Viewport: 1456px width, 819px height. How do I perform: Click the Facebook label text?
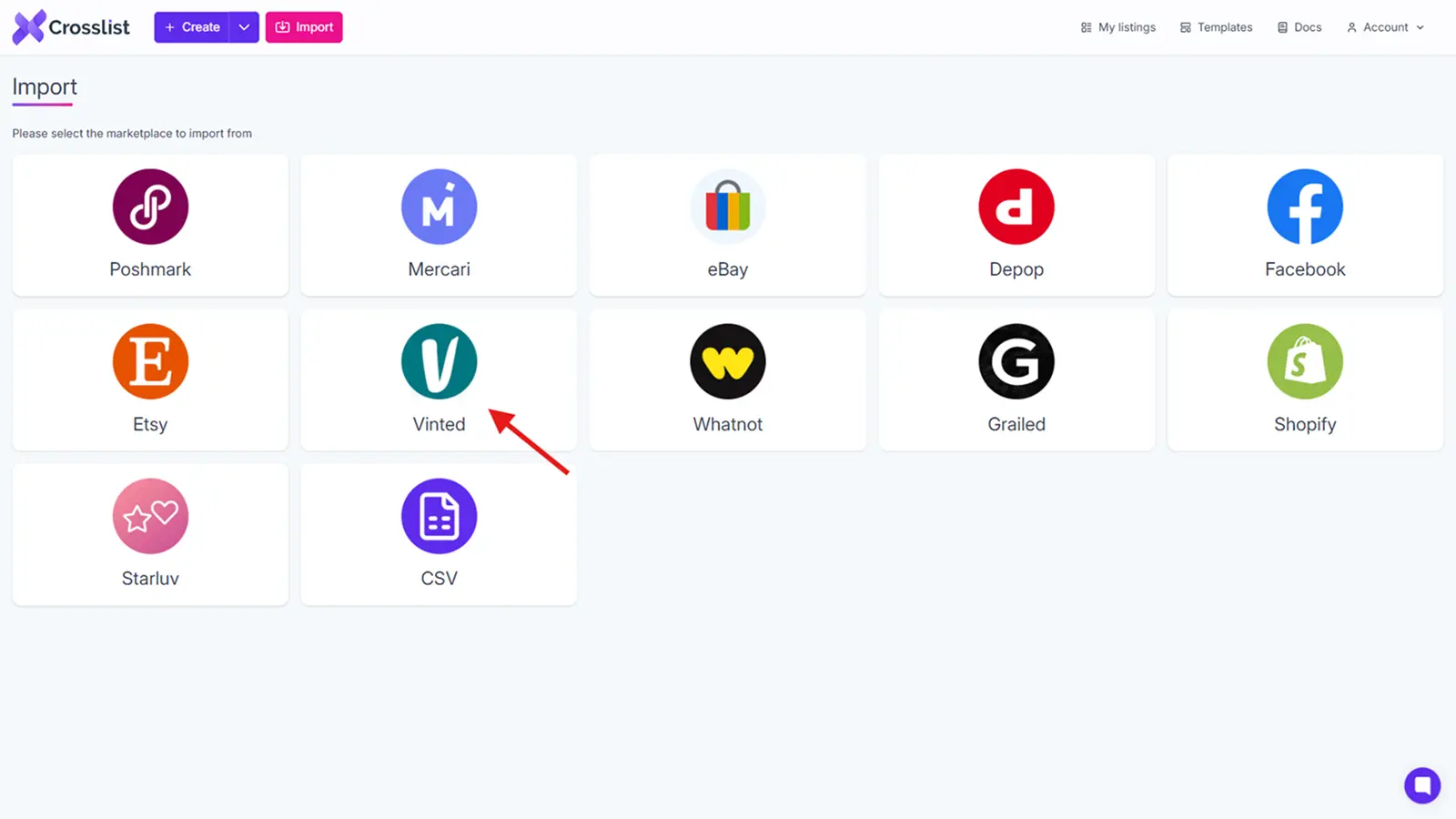click(x=1305, y=269)
